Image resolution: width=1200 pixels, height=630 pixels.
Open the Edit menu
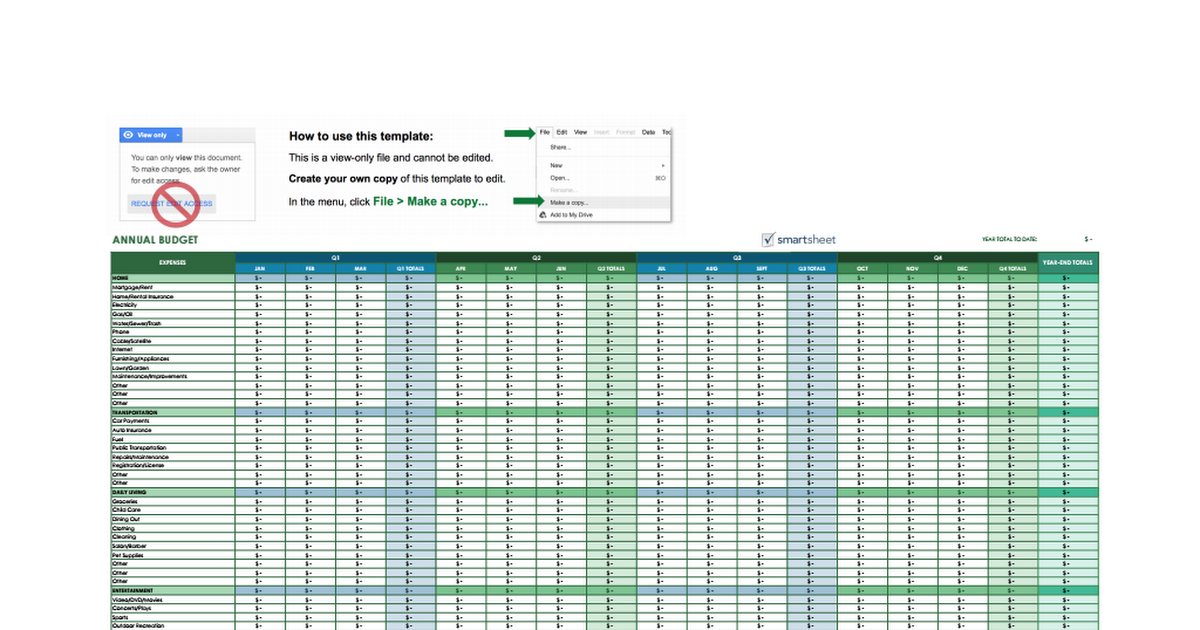pos(562,132)
